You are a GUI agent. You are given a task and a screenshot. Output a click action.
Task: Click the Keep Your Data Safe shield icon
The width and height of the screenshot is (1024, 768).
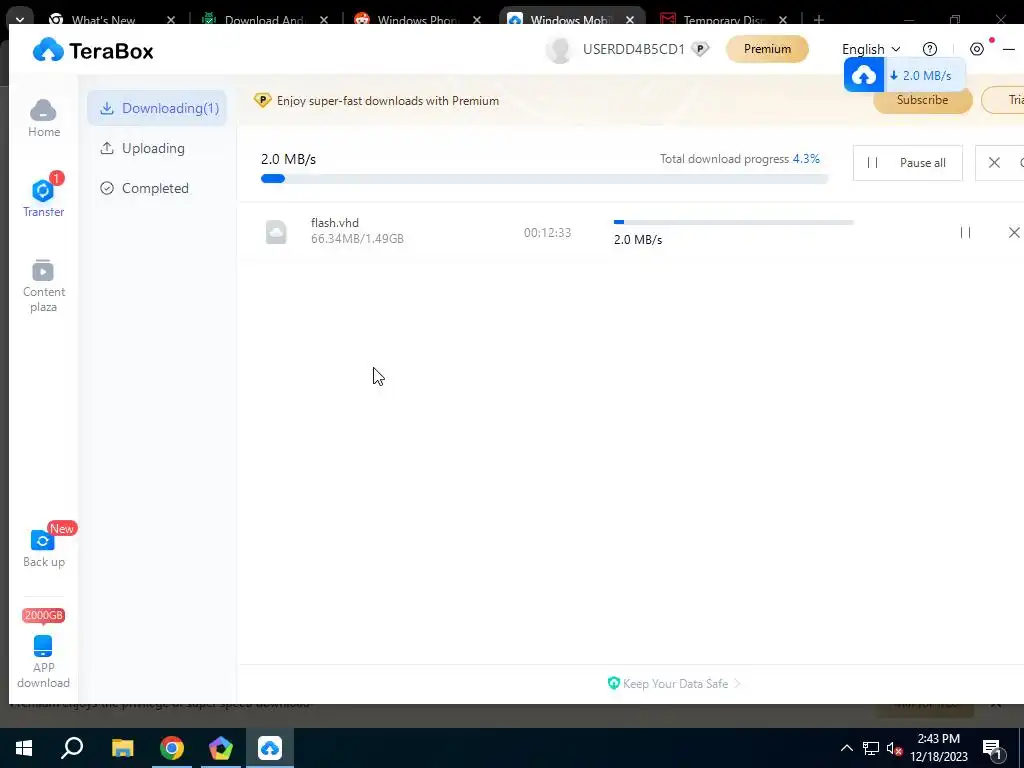pyautogui.click(x=613, y=683)
